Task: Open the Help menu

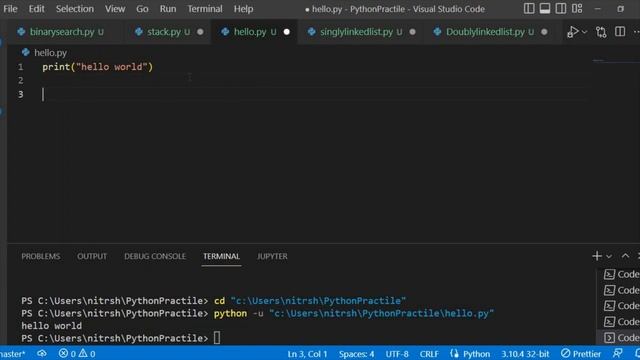Action: tap(243, 9)
